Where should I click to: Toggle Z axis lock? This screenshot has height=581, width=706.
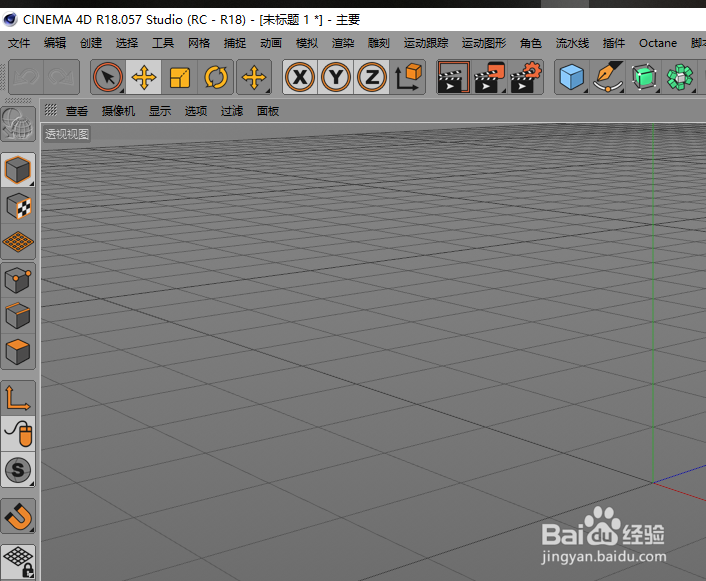pyautogui.click(x=371, y=77)
